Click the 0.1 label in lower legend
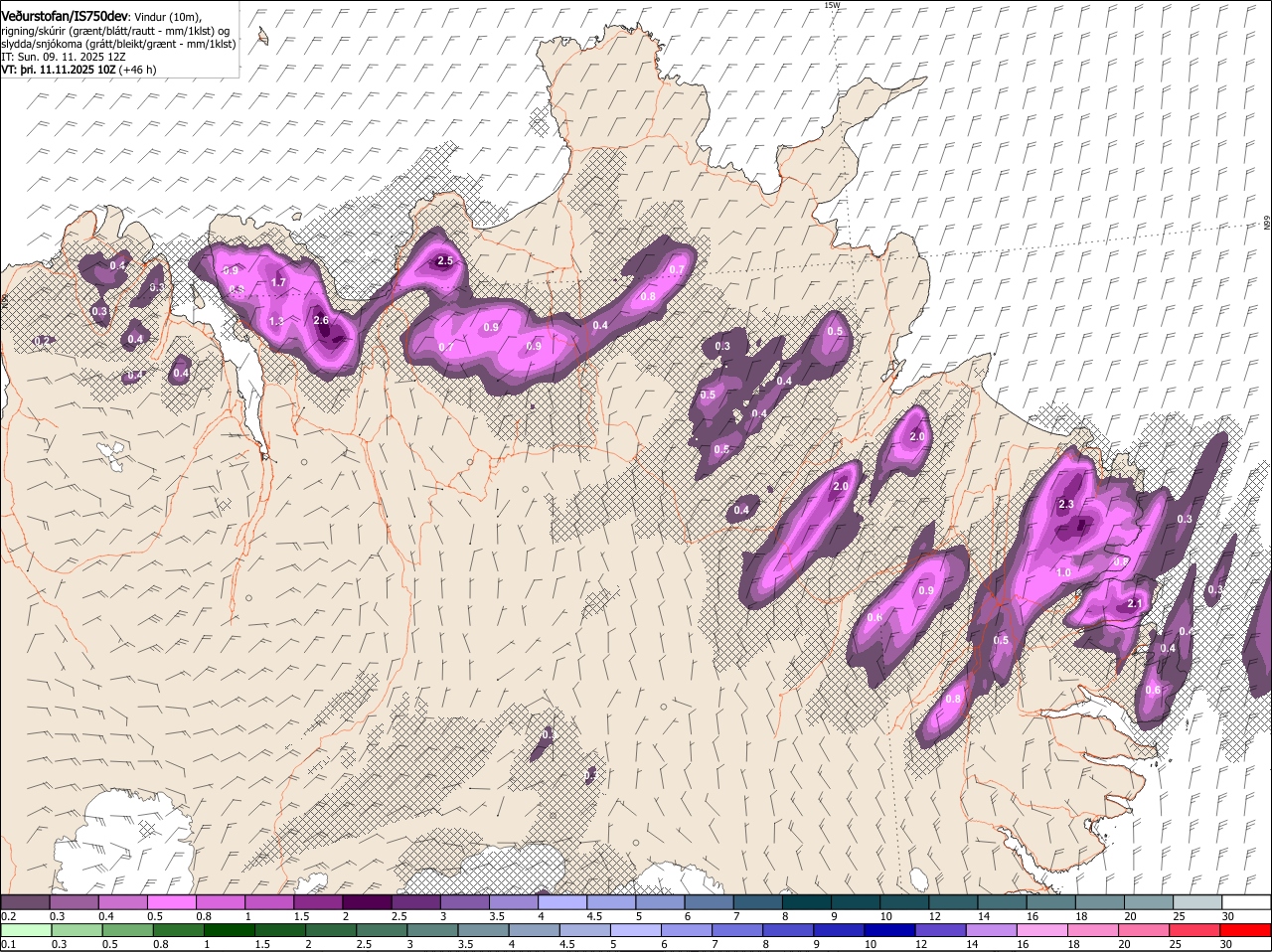 [8, 944]
